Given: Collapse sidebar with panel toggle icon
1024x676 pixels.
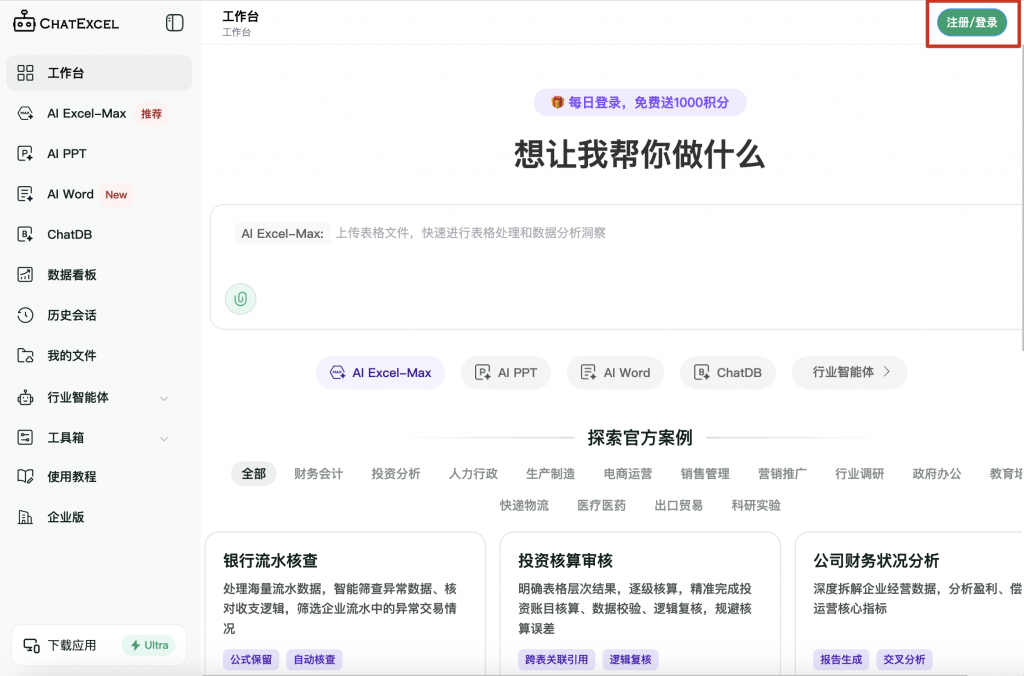Looking at the screenshot, I should [x=174, y=23].
